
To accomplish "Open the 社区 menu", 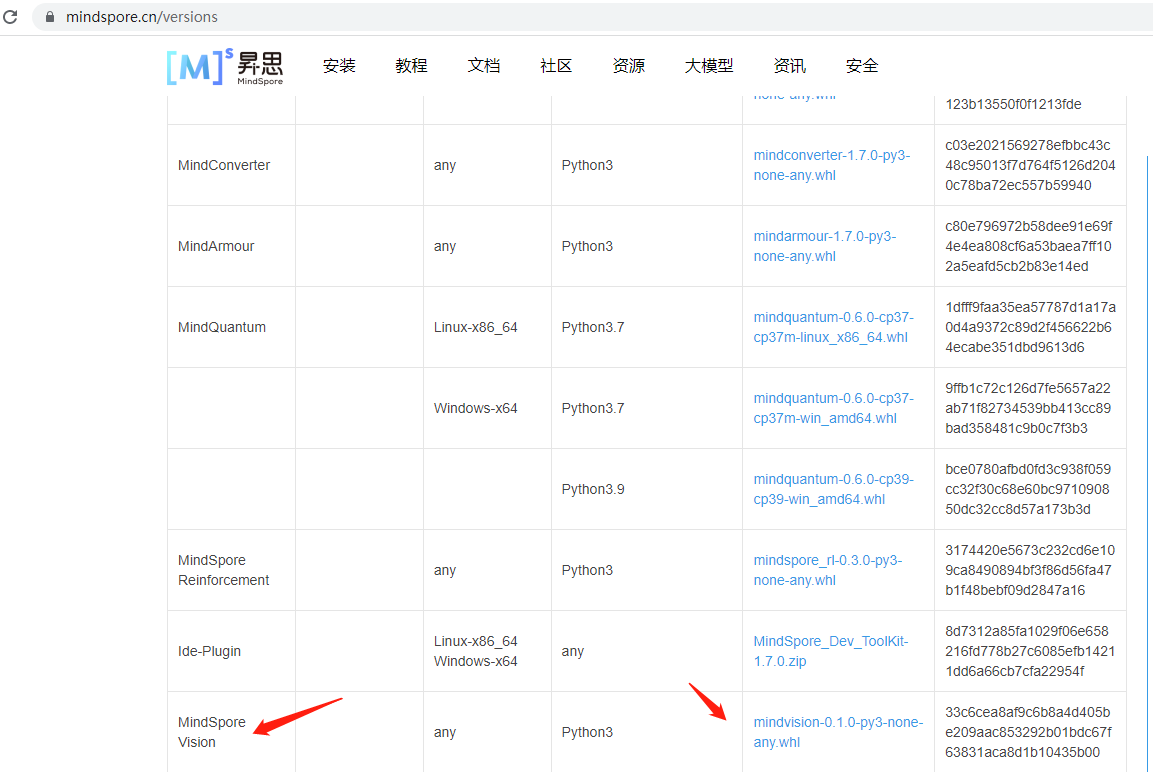I will 556,65.
